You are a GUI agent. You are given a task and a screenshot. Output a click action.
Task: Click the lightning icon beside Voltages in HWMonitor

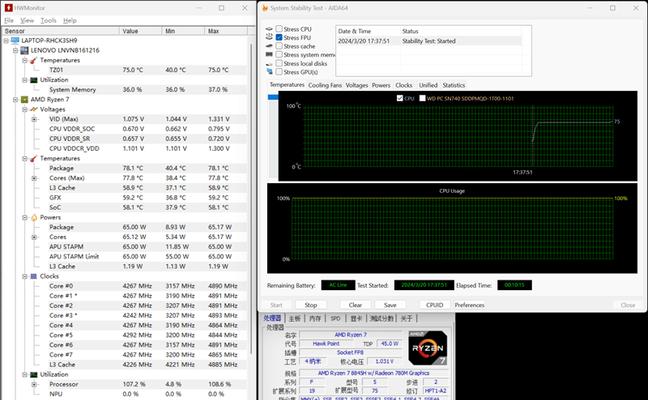tap(34, 110)
